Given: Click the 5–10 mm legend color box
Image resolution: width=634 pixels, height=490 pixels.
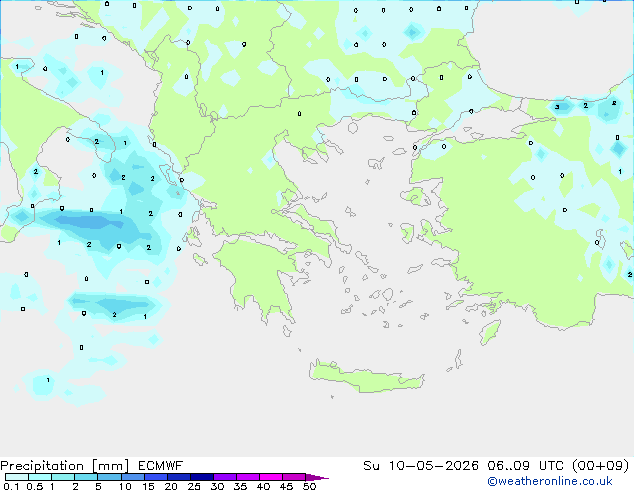Looking at the screenshot, I should click(x=110, y=477).
